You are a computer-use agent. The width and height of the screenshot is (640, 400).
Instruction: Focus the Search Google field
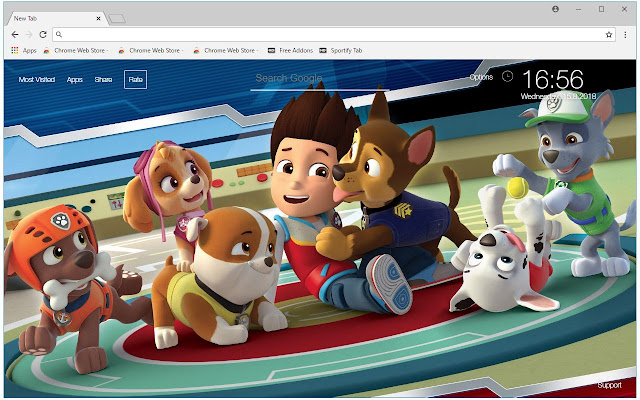click(x=319, y=79)
